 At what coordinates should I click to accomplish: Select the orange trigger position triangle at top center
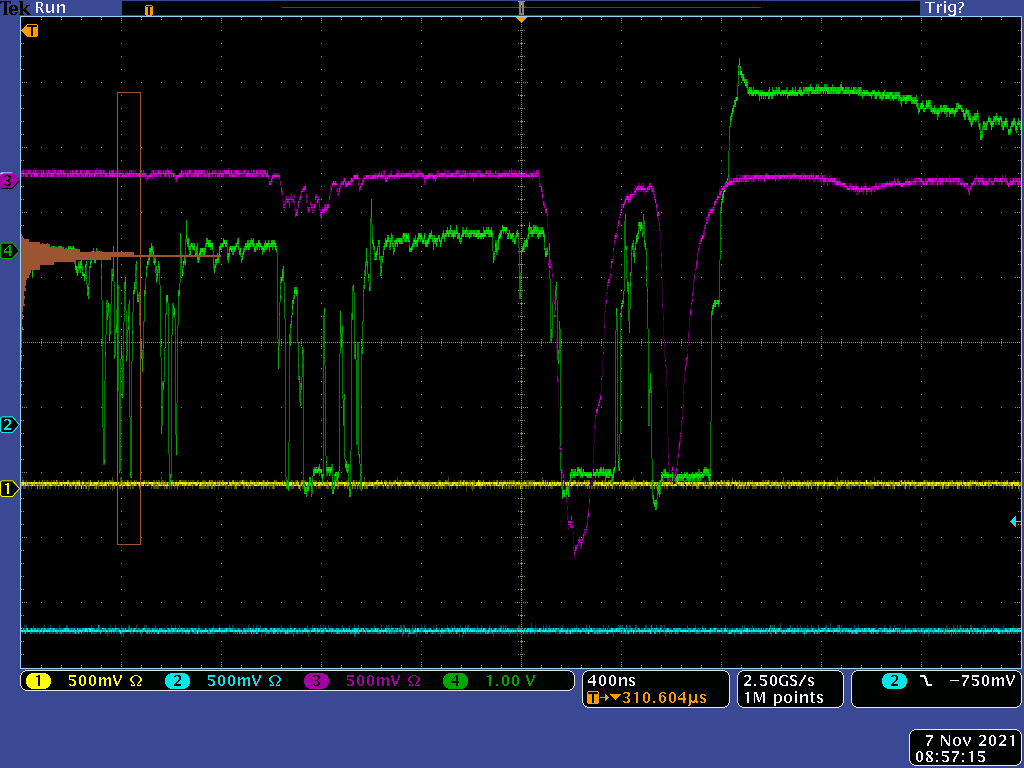[521, 17]
